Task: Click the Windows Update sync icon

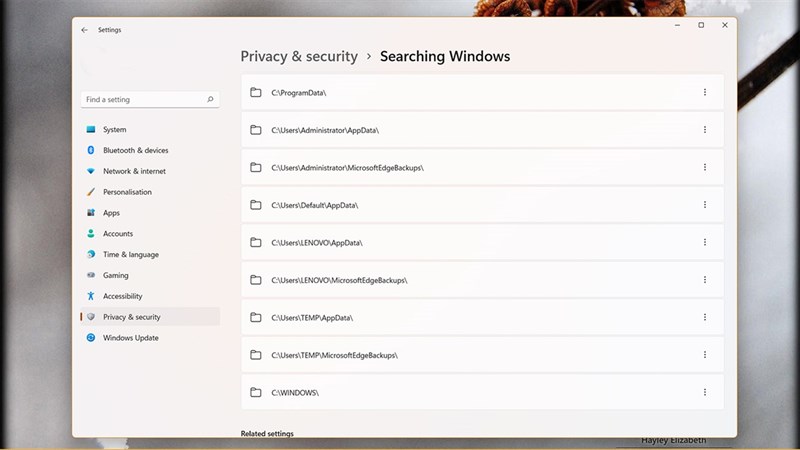Action: tap(91, 338)
